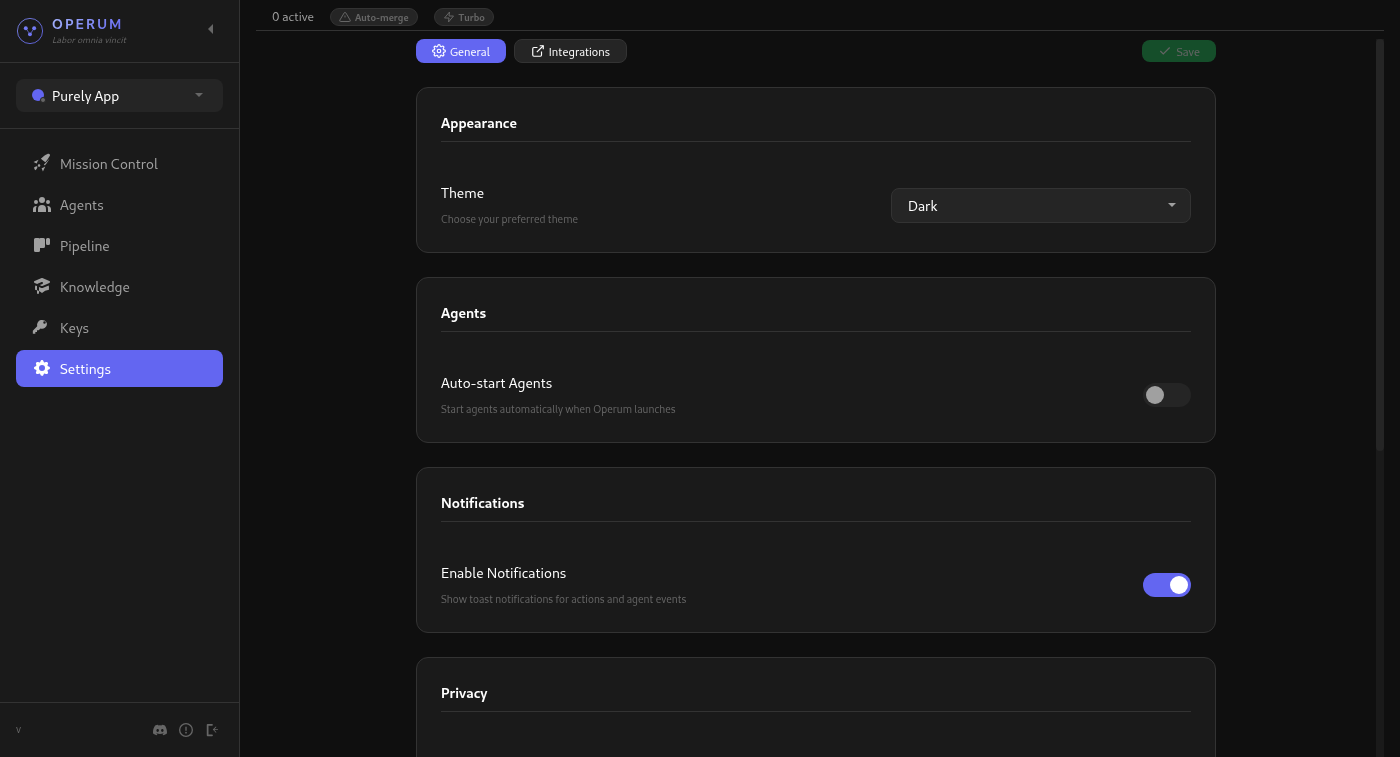Screen dimensions: 1400x757
Task: Open Mission Control from the sidebar
Action: point(109,163)
